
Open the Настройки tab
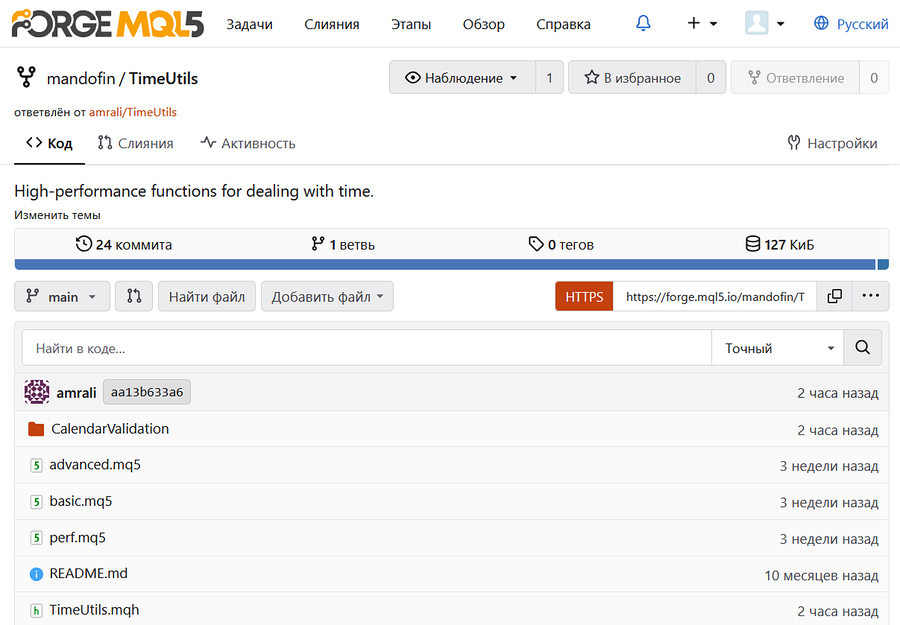tap(832, 143)
